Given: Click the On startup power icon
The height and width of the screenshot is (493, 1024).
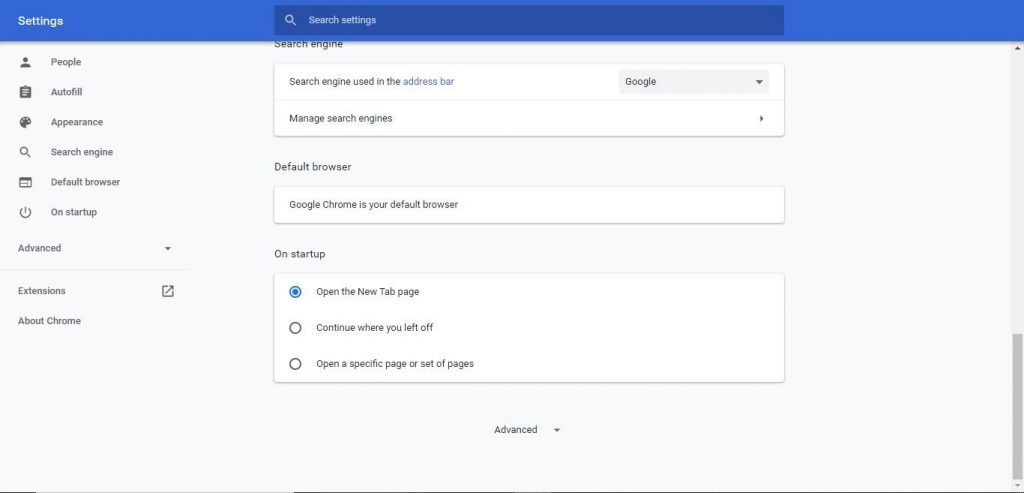Looking at the screenshot, I should (x=25, y=212).
